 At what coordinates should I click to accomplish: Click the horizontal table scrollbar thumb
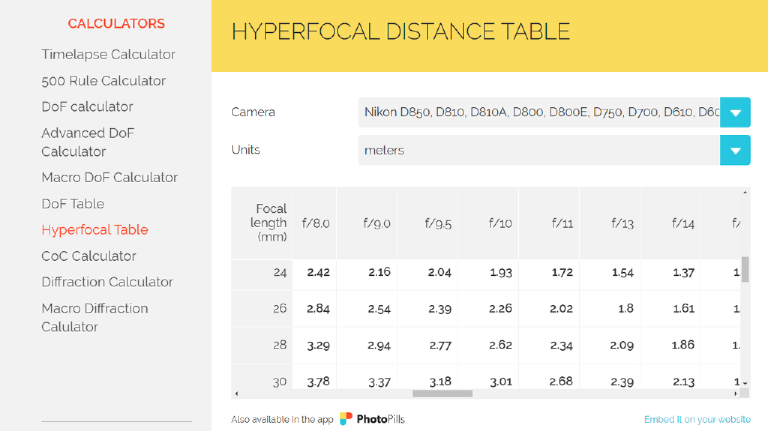442,393
